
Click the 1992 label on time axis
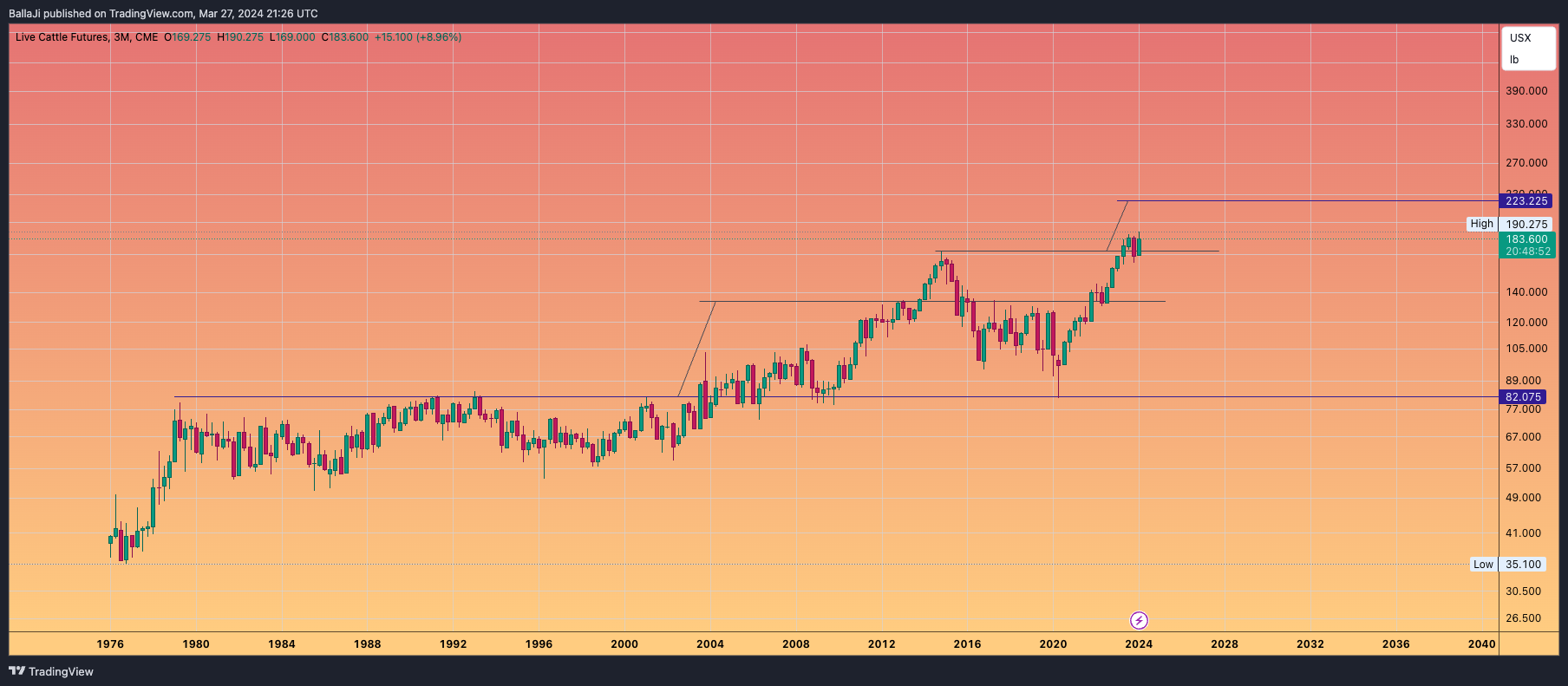coord(454,644)
